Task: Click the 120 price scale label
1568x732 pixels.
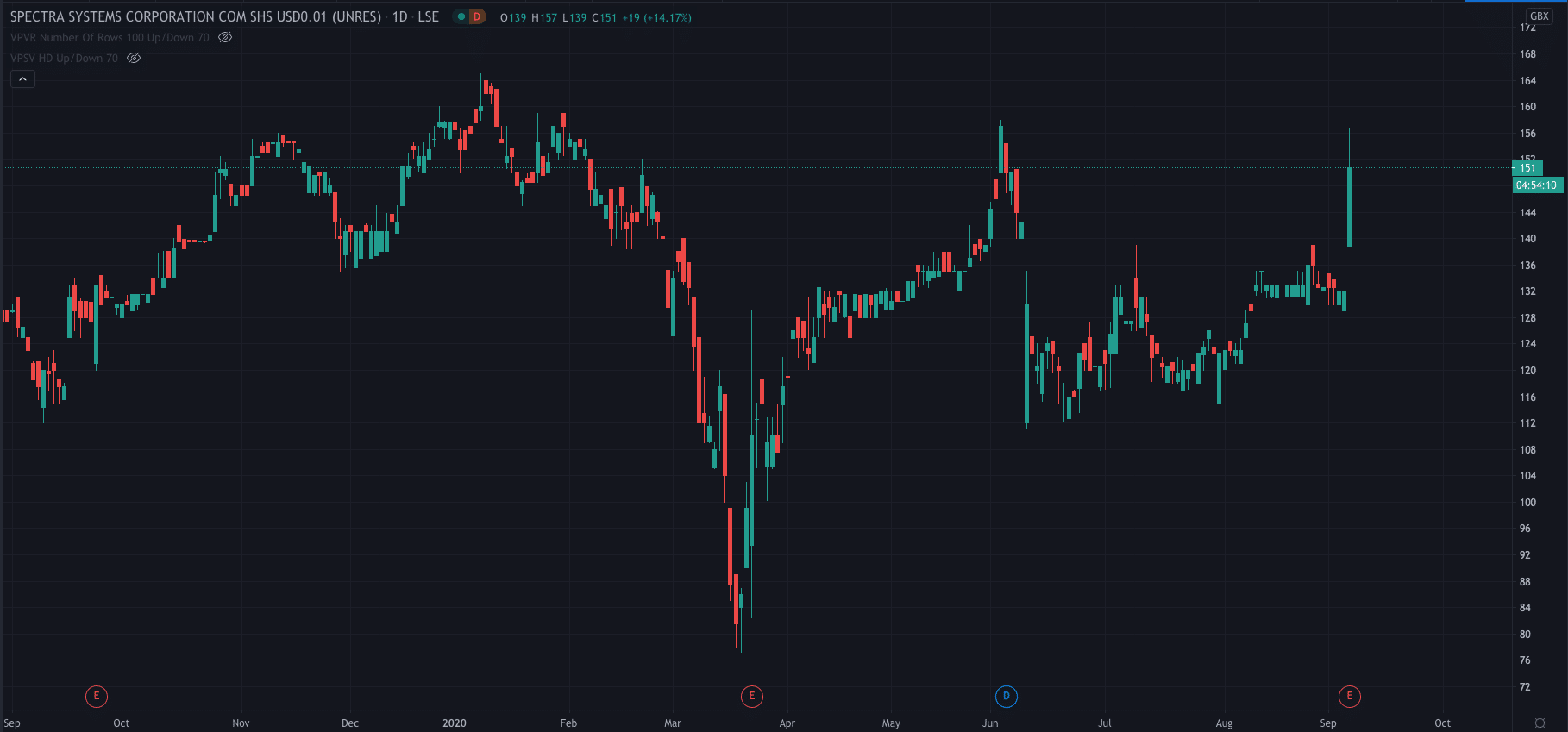Action: (x=1527, y=371)
